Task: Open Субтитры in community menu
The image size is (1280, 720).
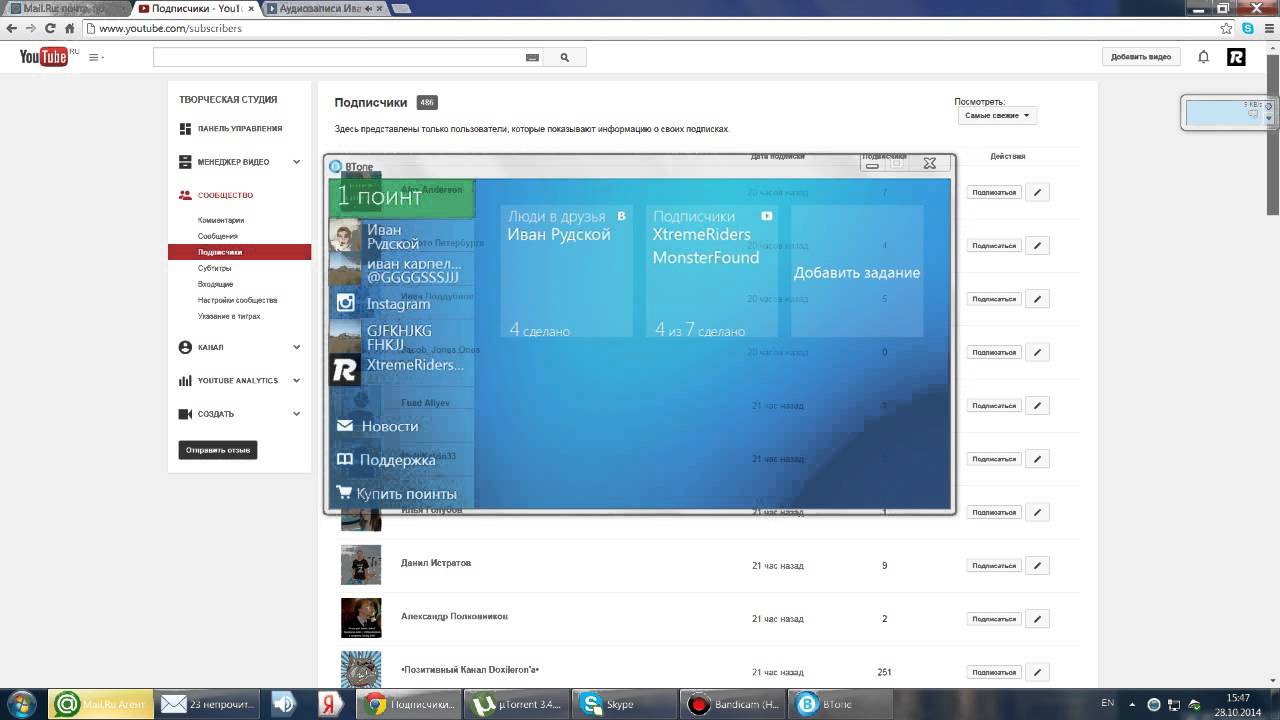Action: point(215,268)
